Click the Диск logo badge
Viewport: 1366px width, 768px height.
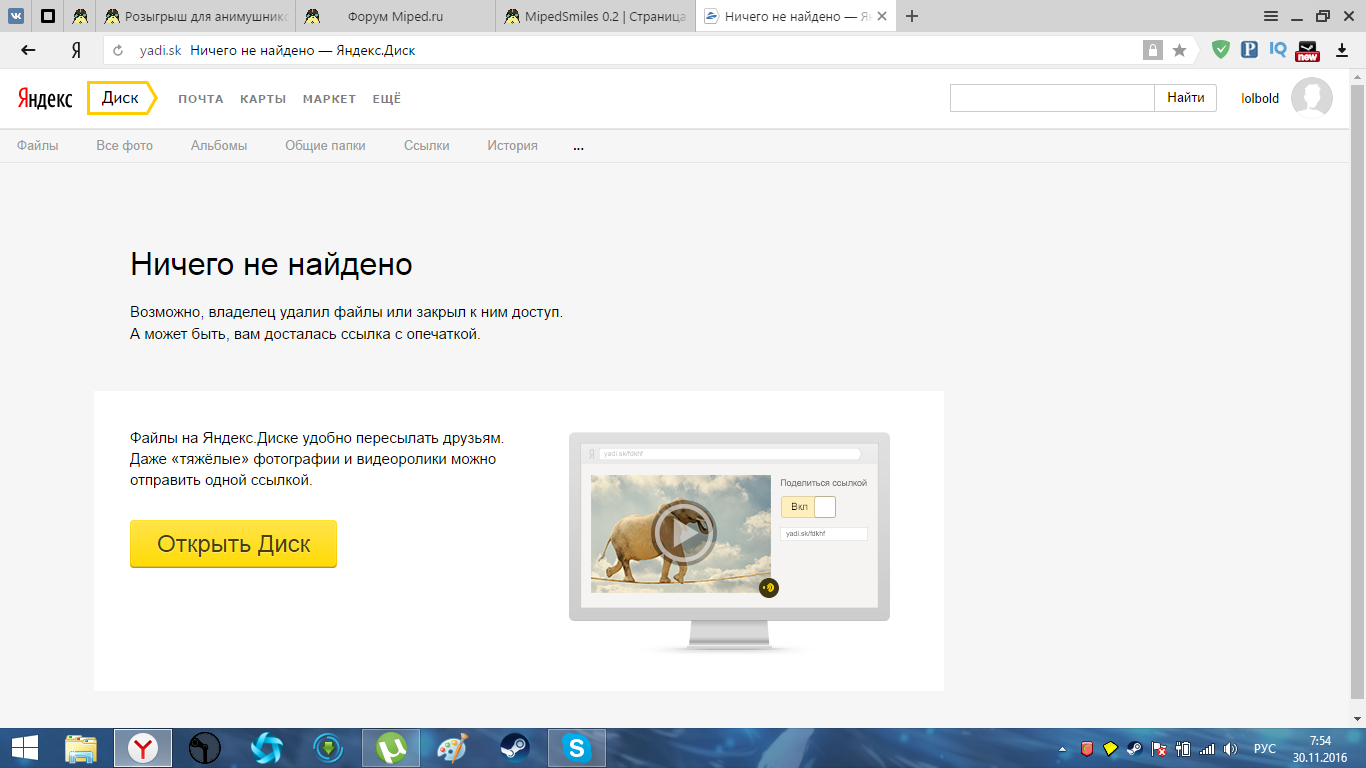(x=122, y=98)
